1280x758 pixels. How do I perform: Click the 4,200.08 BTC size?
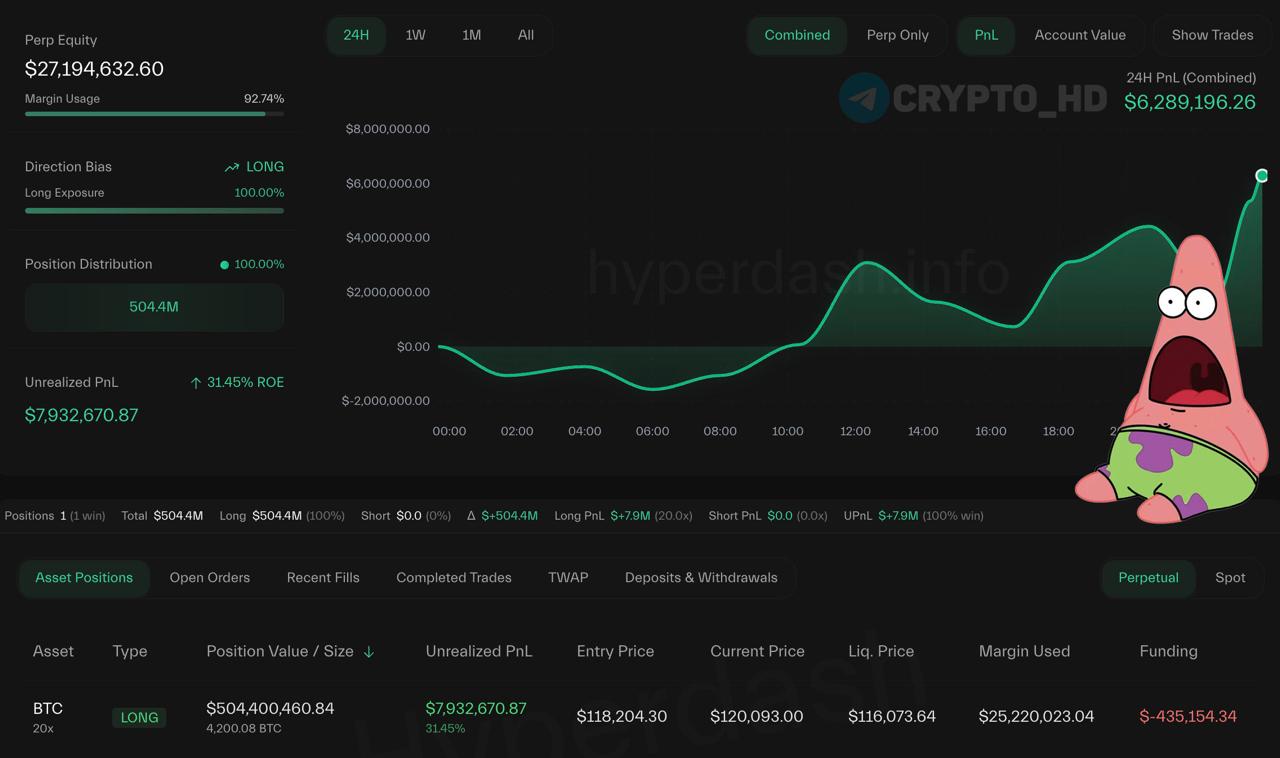[x=243, y=728]
